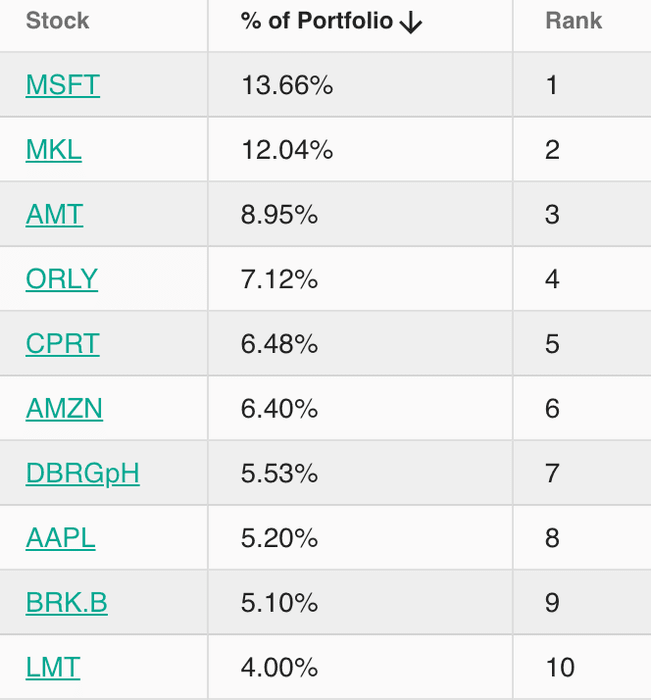Select the % of Portfolio header text
This screenshot has height=700, width=651.
pyautogui.click(x=317, y=21)
